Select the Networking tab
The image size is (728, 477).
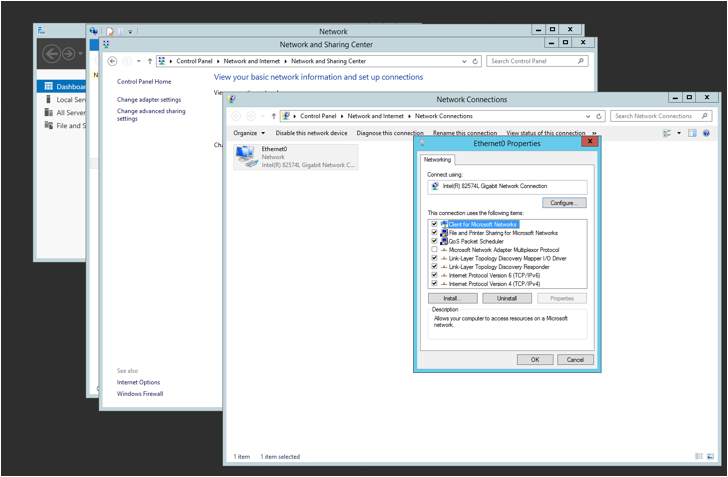click(x=437, y=159)
